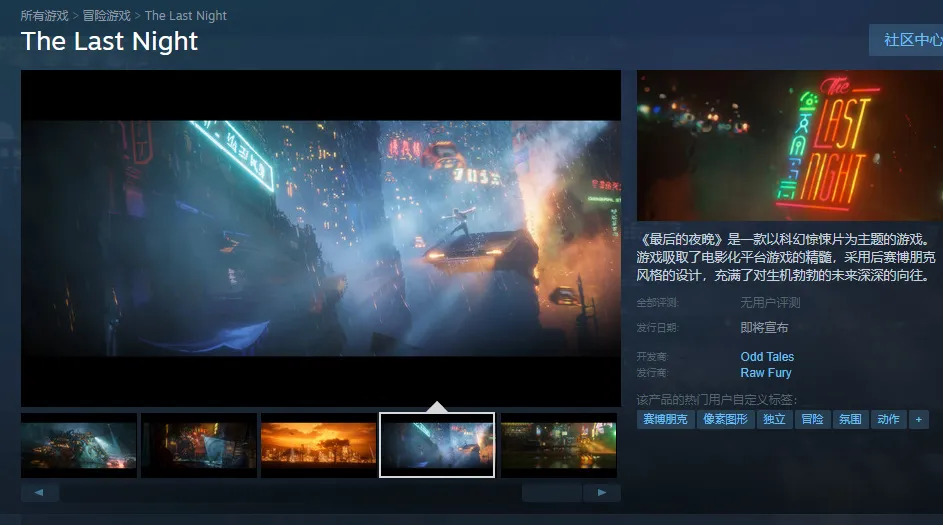Viewport: 943px width, 525px height.
Task: Click the left arrow of thumbnail strip
Action: coord(40,493)
